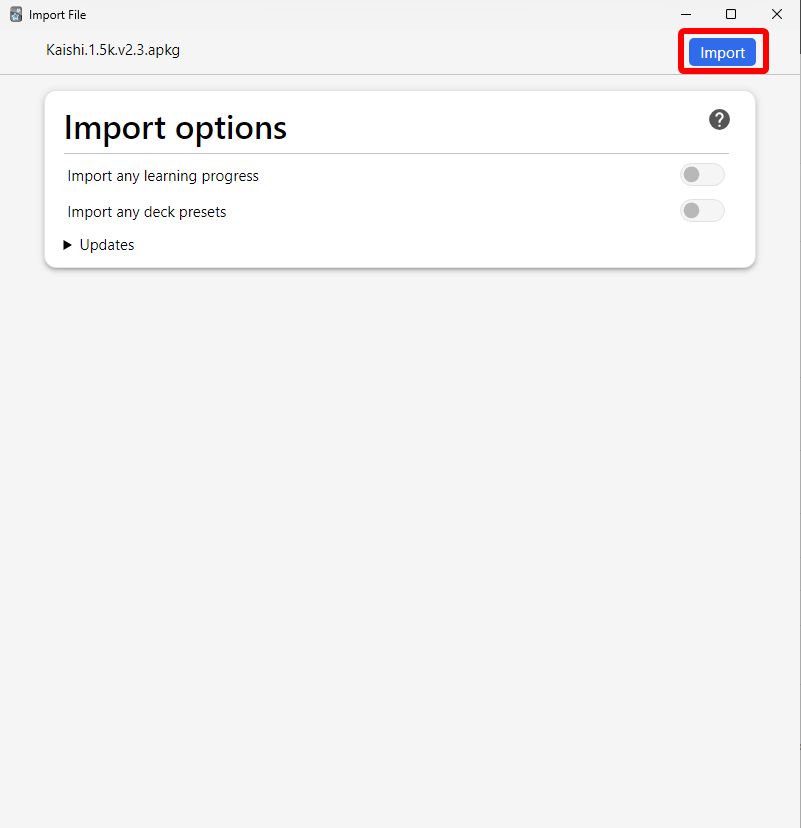The image size is (801, 828).
Task: Click the Anki app icon in title bar
Action: [x=16, y=15]
